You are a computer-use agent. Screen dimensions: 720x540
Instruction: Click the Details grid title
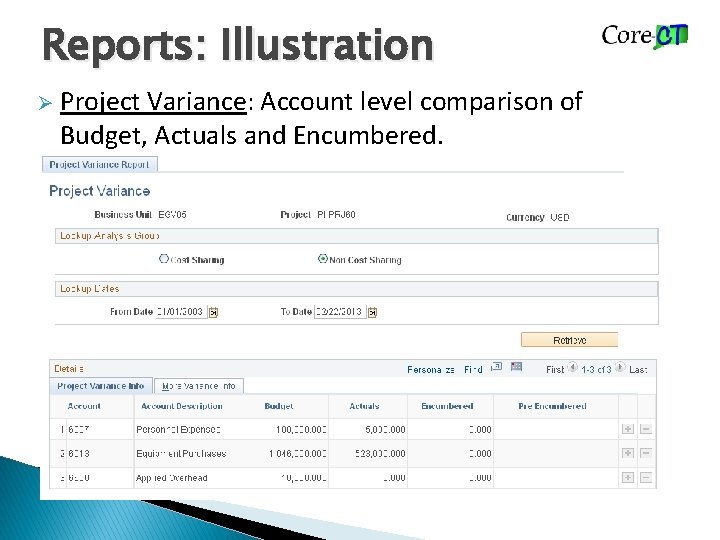[69, 369]
